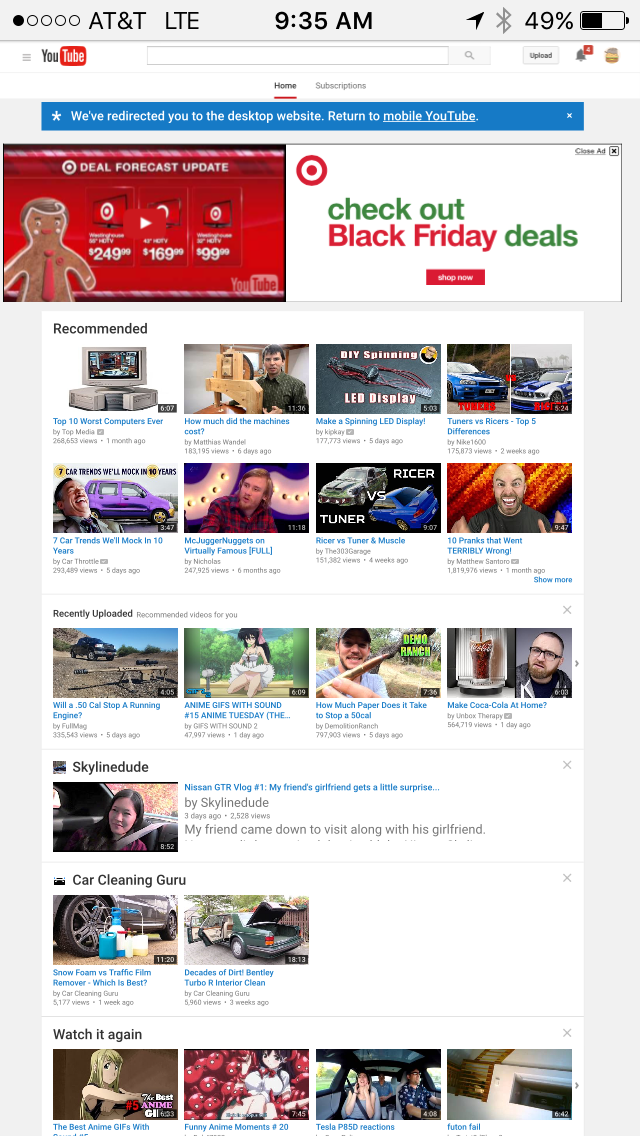Open Tesla P85D reactions thumbnail

[x=378, y=1084]
